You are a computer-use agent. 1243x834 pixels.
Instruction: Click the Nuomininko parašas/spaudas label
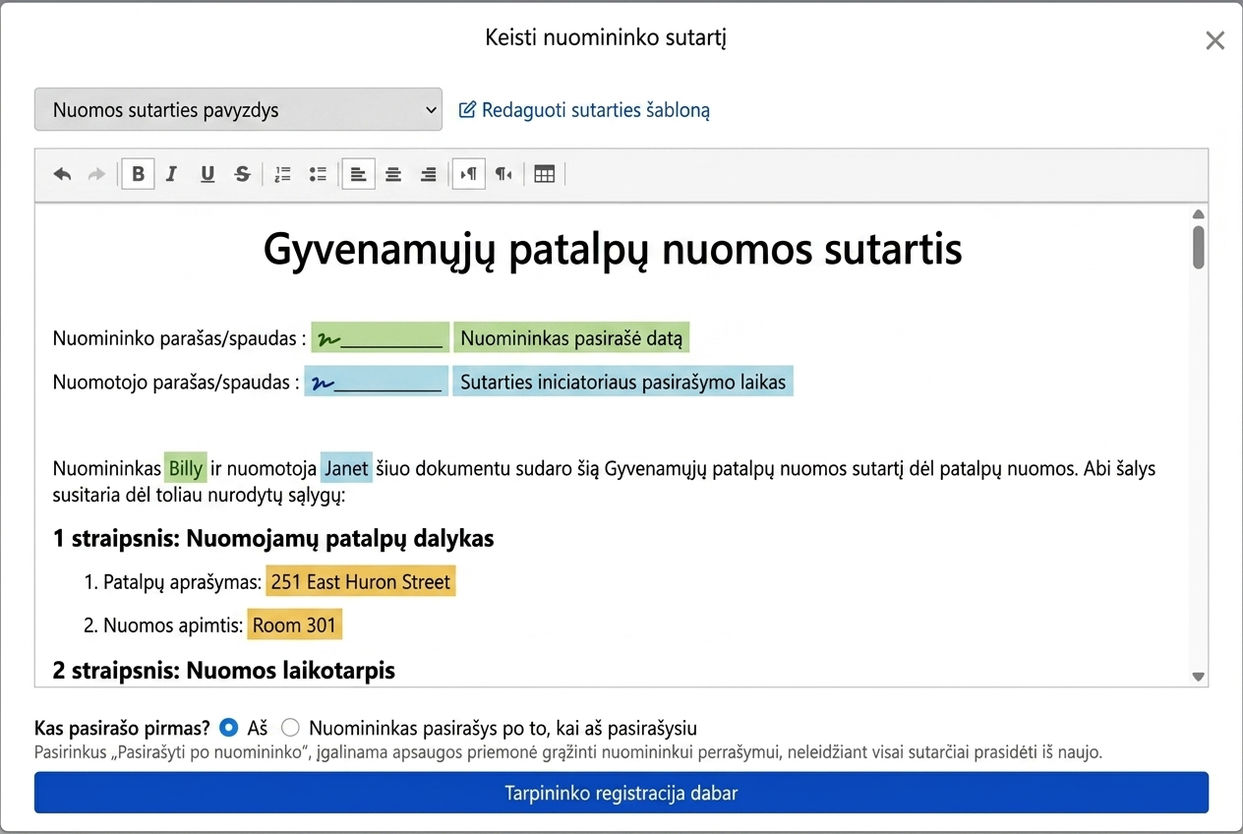179,339
